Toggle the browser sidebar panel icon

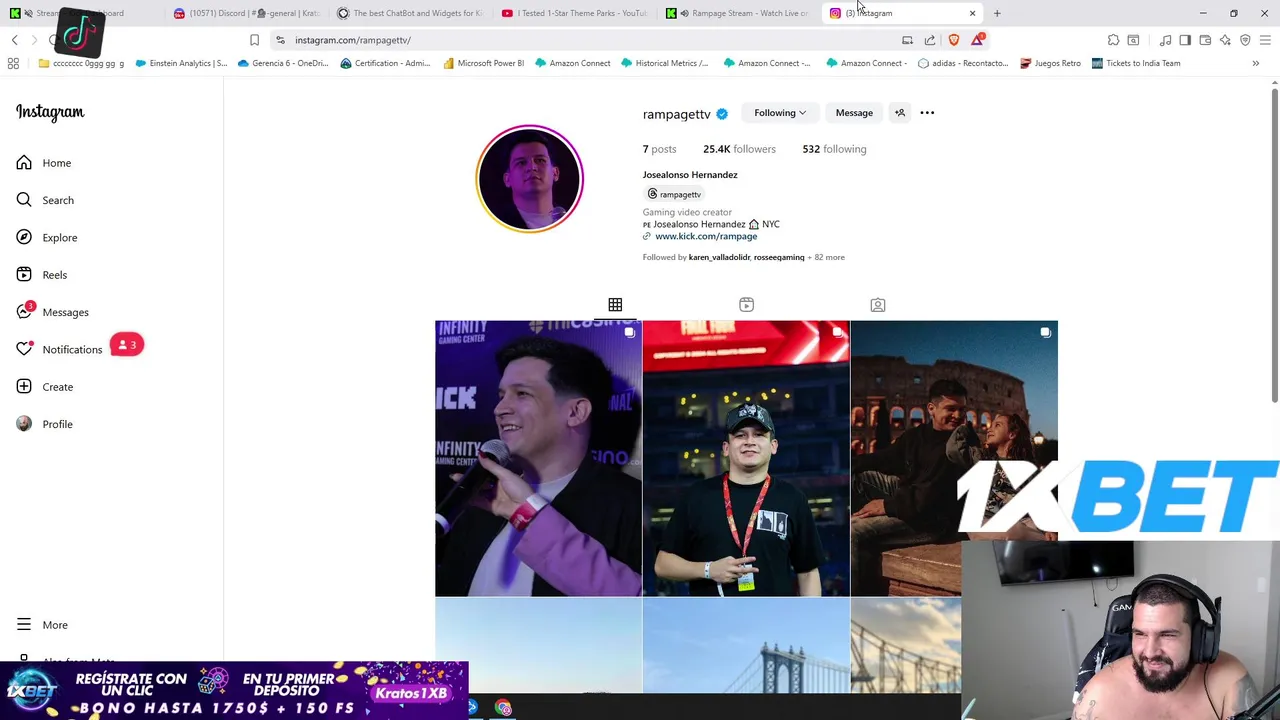click(1185, 40)
